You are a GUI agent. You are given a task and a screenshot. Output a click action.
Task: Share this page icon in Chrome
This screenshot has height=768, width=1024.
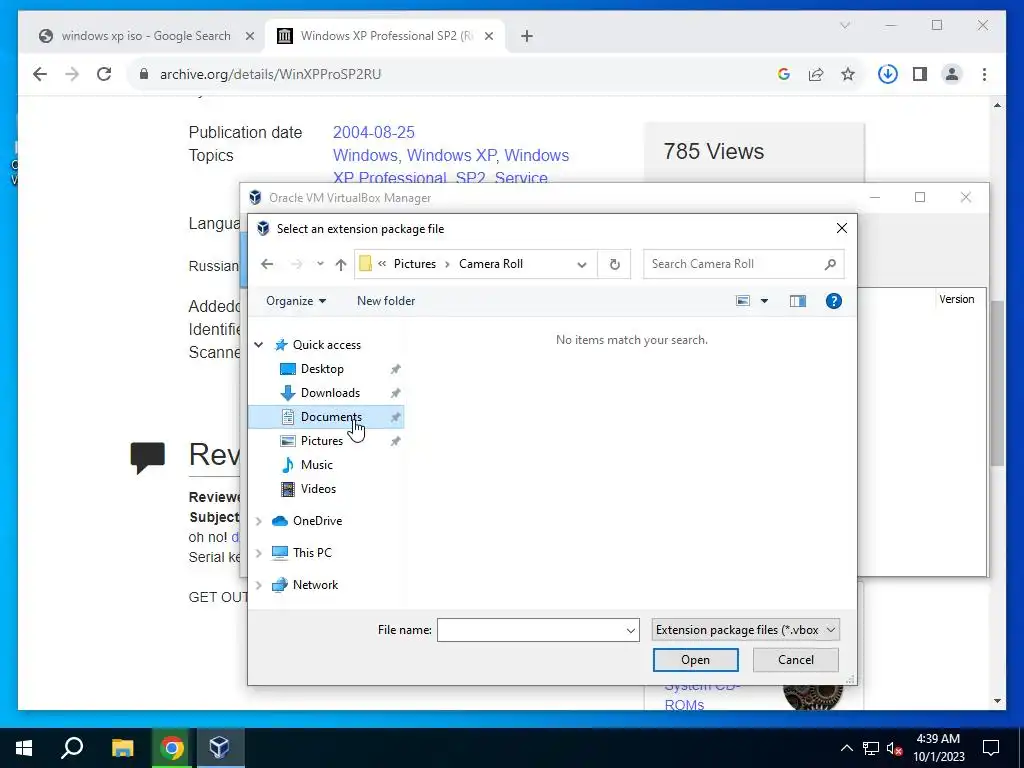point(816,74)
